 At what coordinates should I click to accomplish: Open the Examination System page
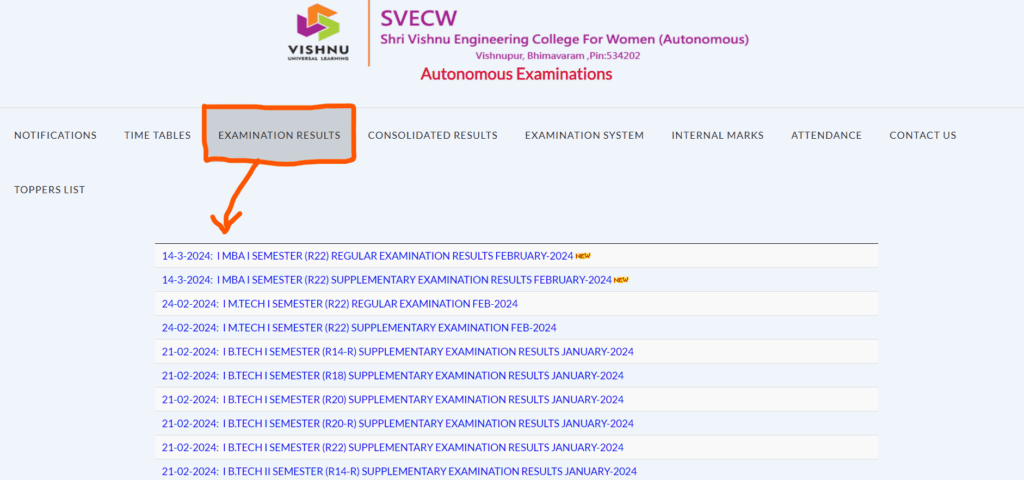pyautogui.click(x=584, y=135)
